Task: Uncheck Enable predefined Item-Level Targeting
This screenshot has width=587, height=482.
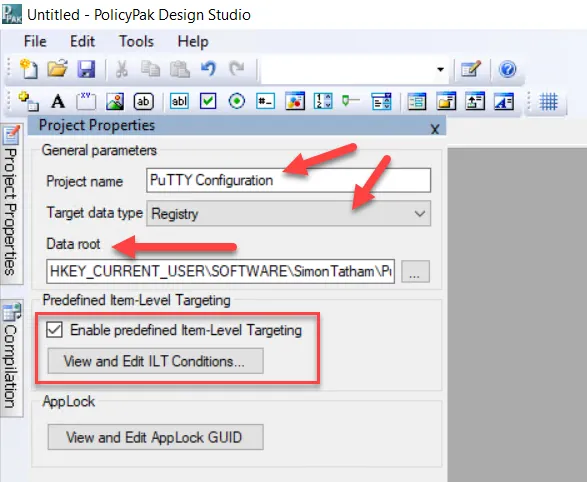Action: point(55,330)
